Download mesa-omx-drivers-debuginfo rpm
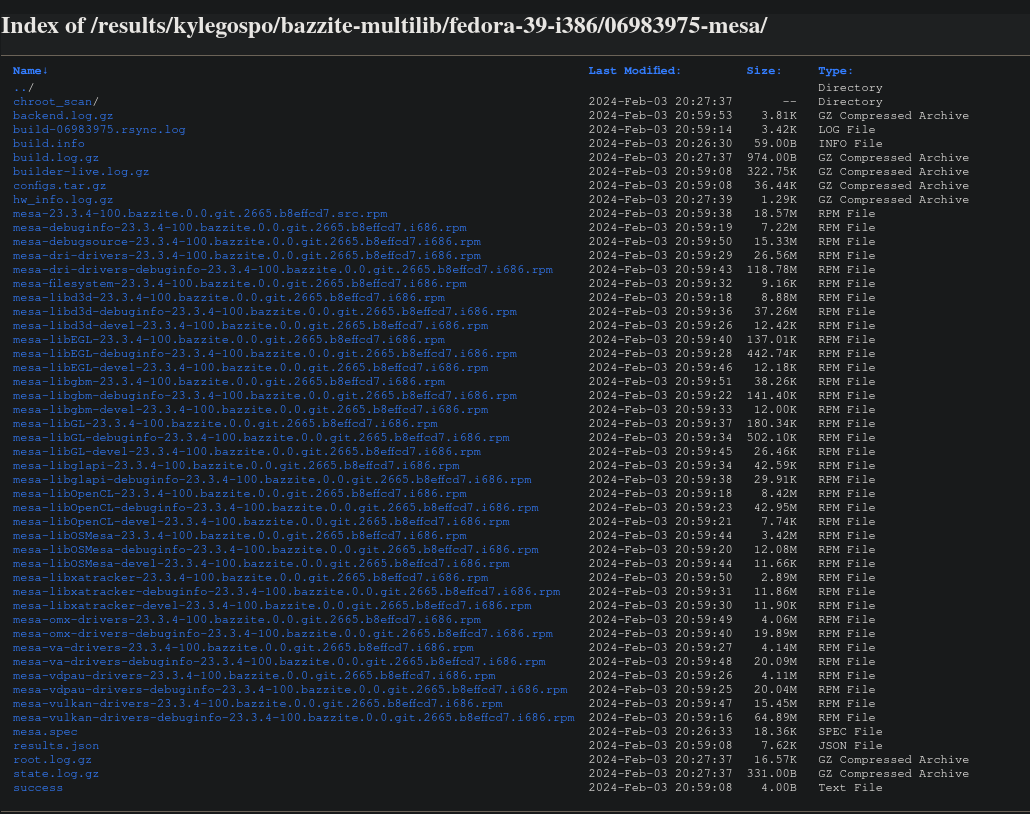The image size is (1030, 814). tap(283, 634)
